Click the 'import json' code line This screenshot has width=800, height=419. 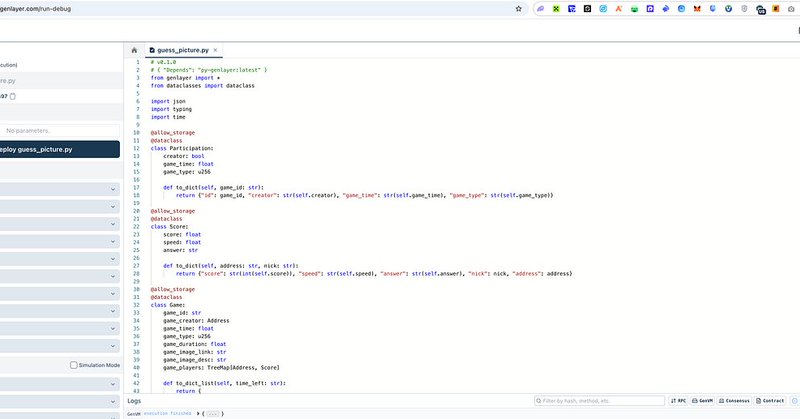click(168, 102)
